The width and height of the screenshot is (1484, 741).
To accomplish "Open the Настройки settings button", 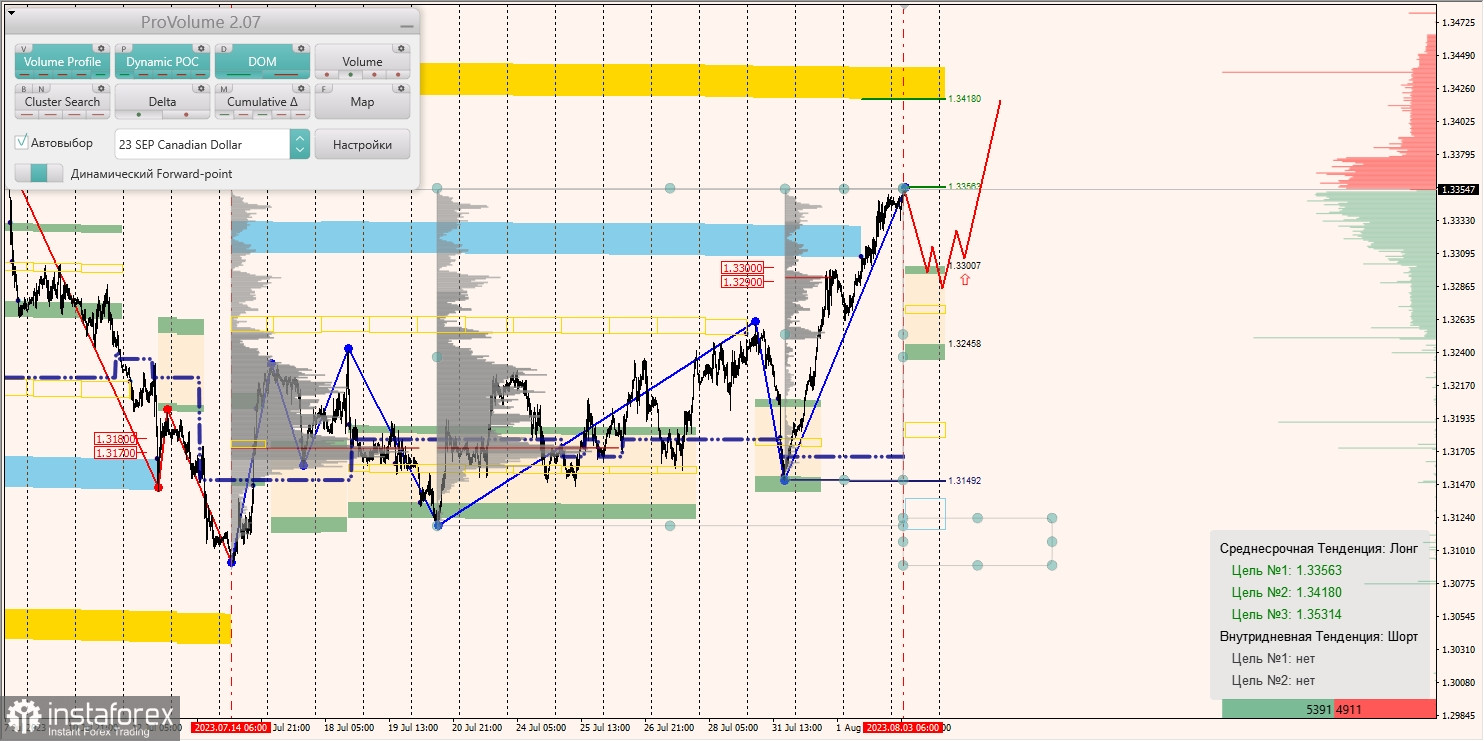I will [x=362, y=145].
